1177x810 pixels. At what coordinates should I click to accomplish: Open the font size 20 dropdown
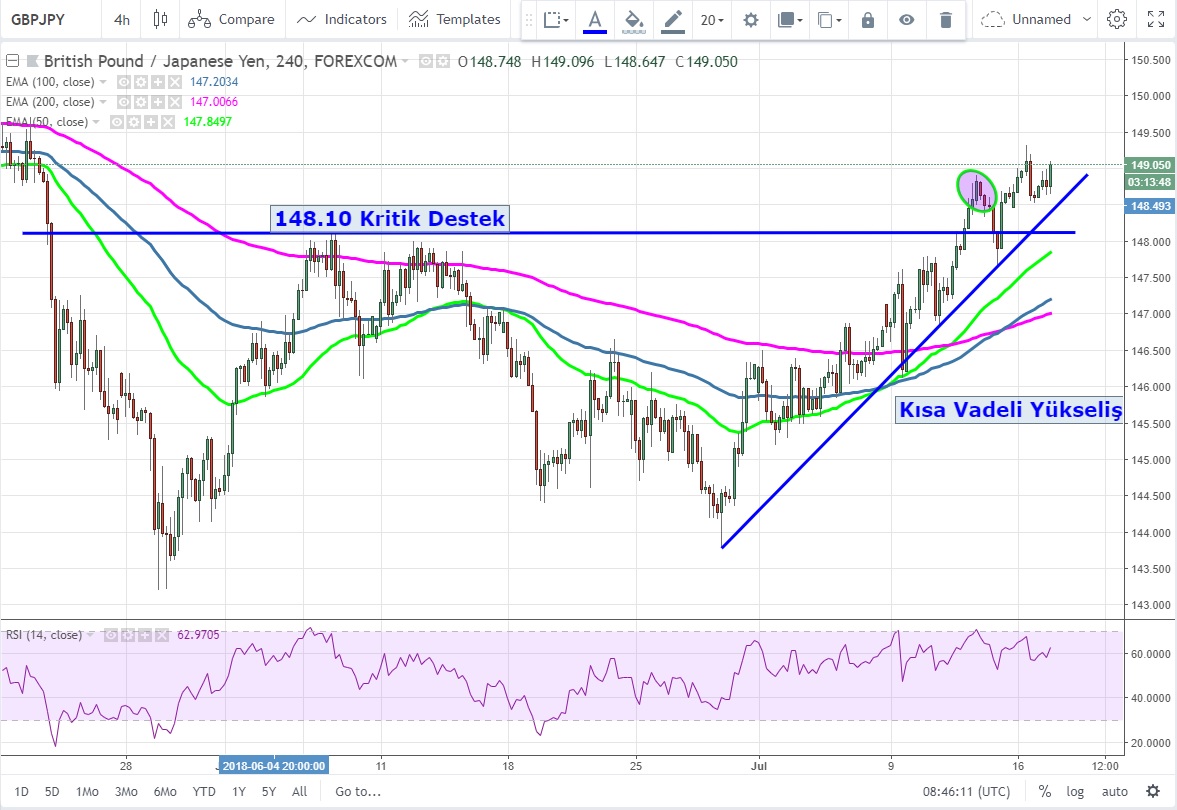(x=712, y=19)
